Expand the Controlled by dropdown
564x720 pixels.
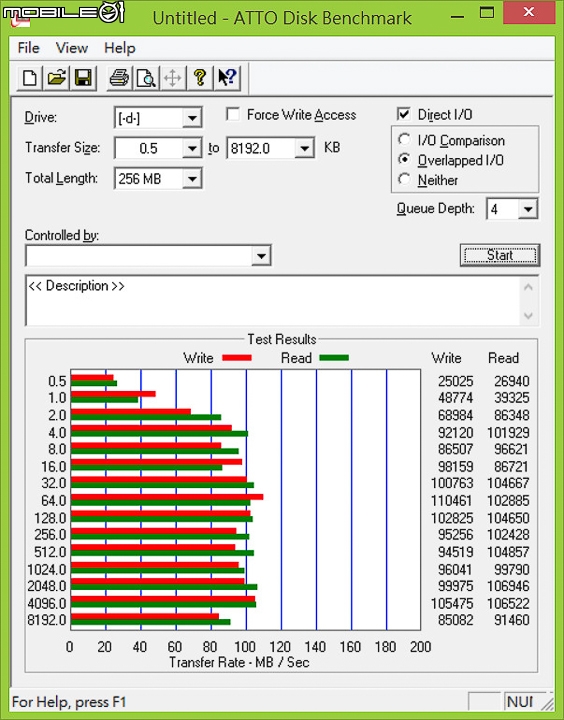click(x=261, y=256)
